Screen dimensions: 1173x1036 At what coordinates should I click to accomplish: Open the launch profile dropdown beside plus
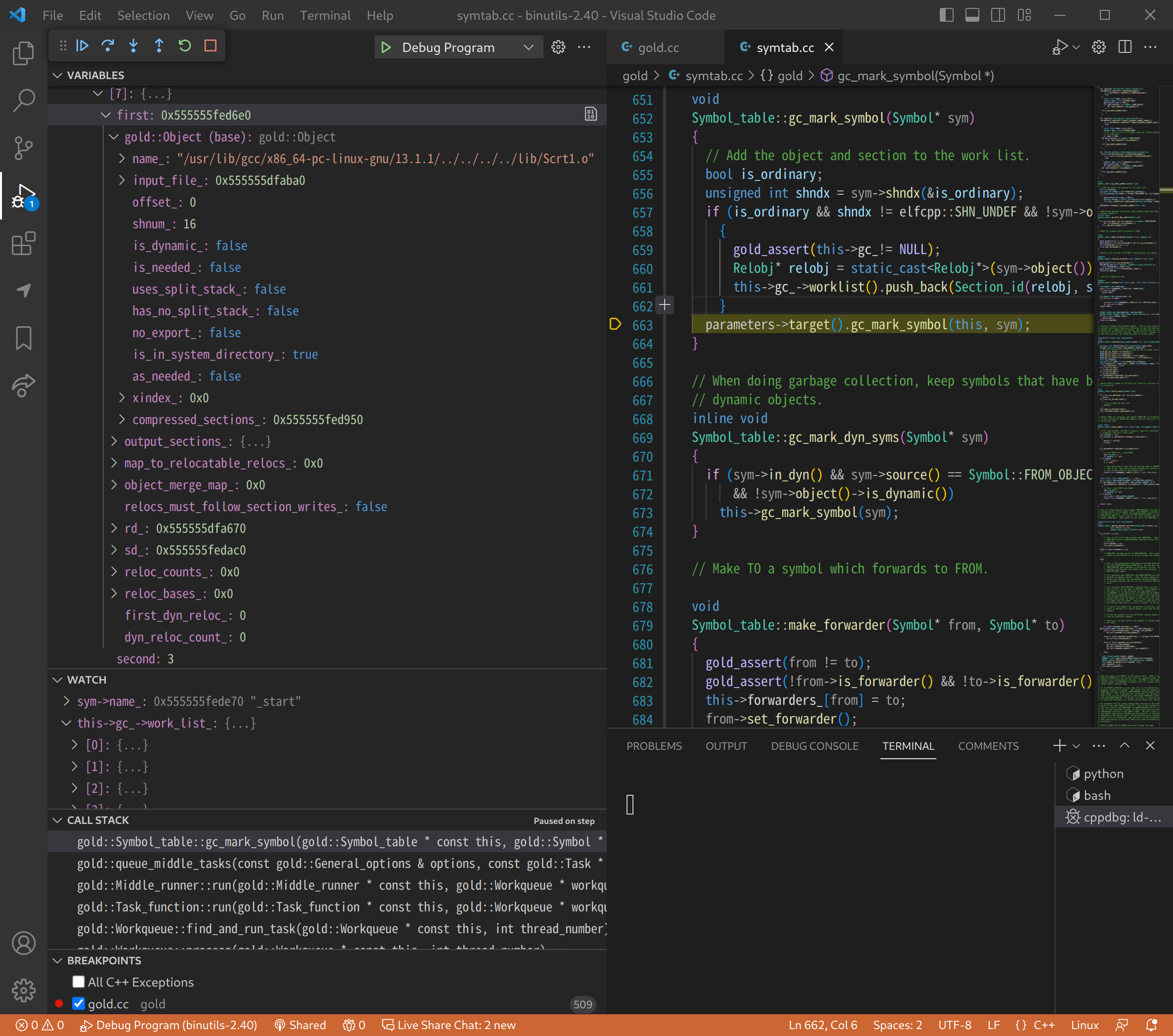pyautogui.click(x=1076, y=745)
